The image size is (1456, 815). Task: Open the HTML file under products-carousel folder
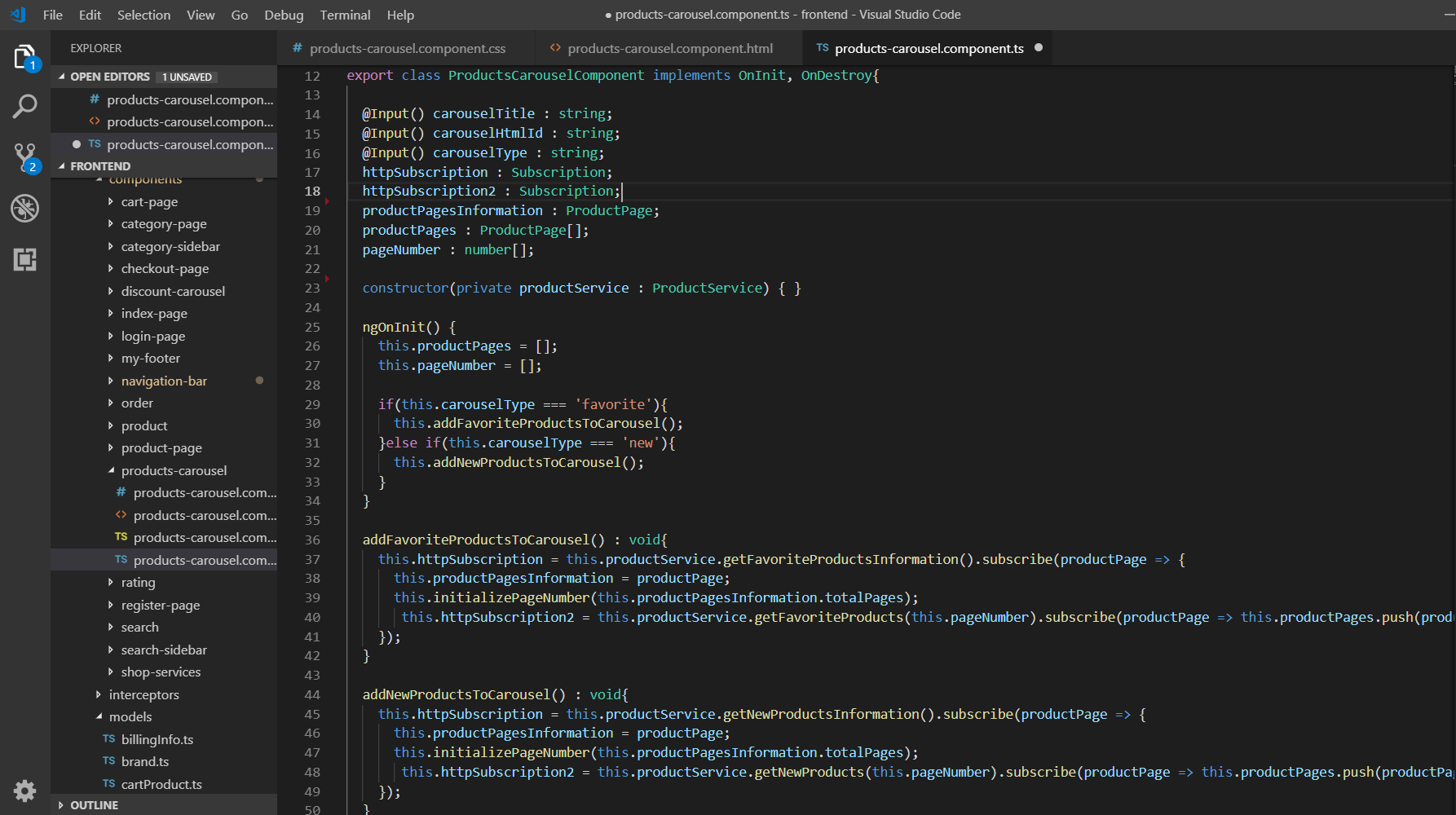(164, 516)
